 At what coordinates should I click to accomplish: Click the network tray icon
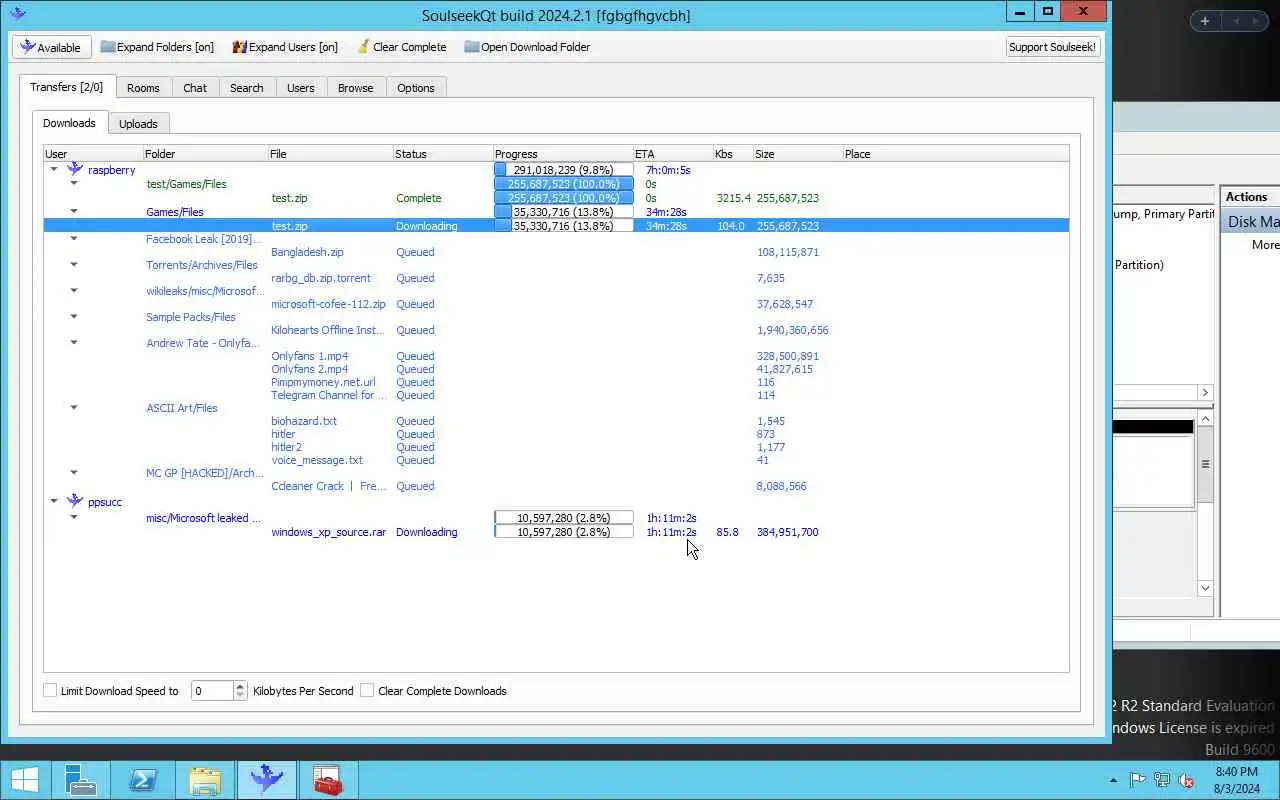pos(1161,780)
